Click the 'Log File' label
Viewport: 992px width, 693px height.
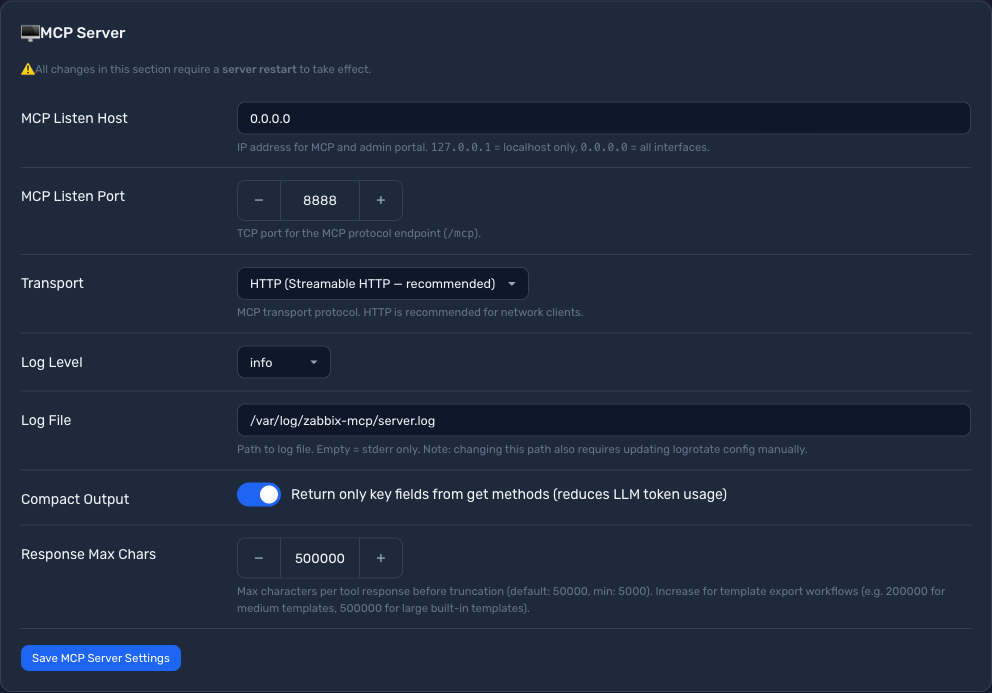coord(46,420)
